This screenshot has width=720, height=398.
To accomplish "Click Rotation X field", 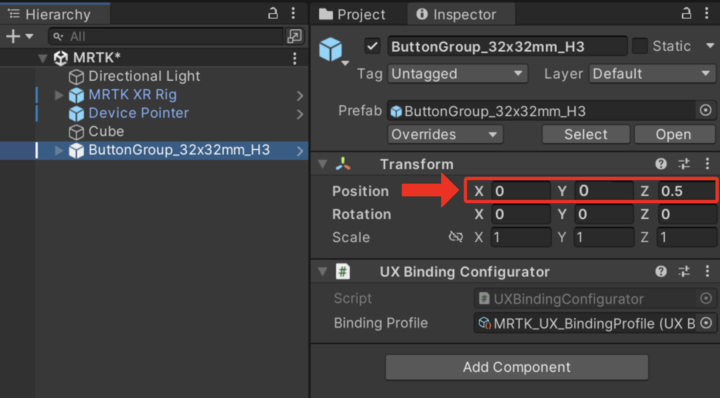I will (x=521, y=214).
